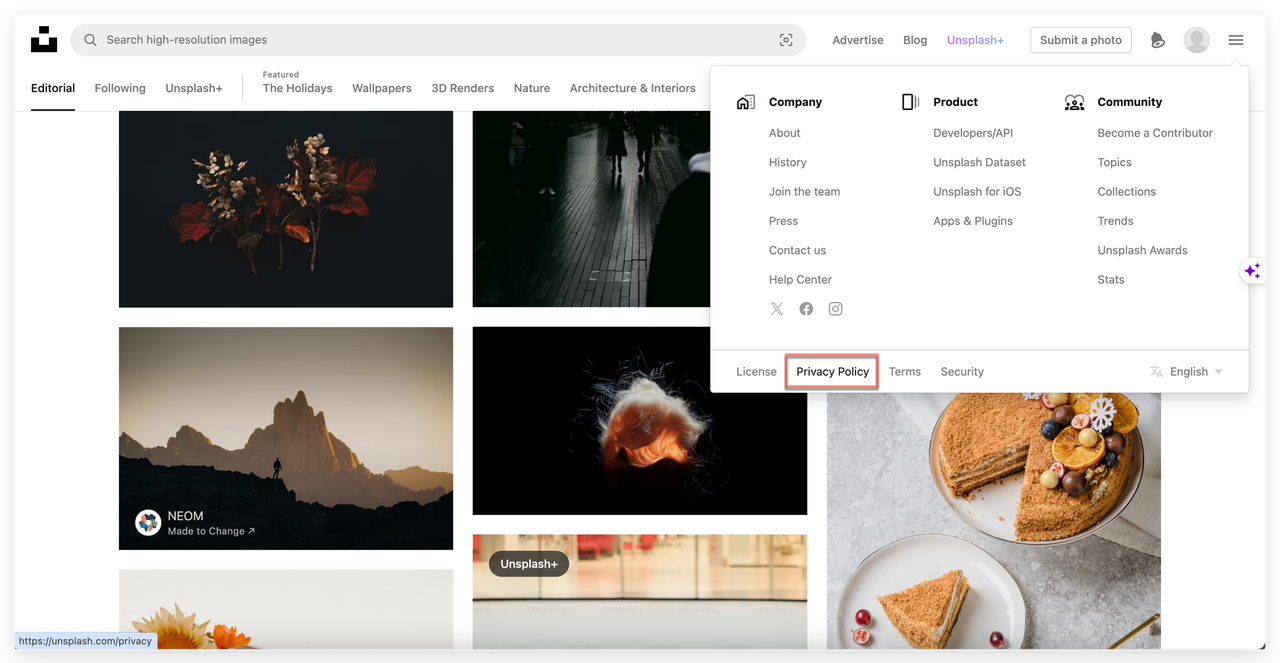1280x663 pixels.
Task: Toggle the hamburger menu icon
Action: 1236,40
